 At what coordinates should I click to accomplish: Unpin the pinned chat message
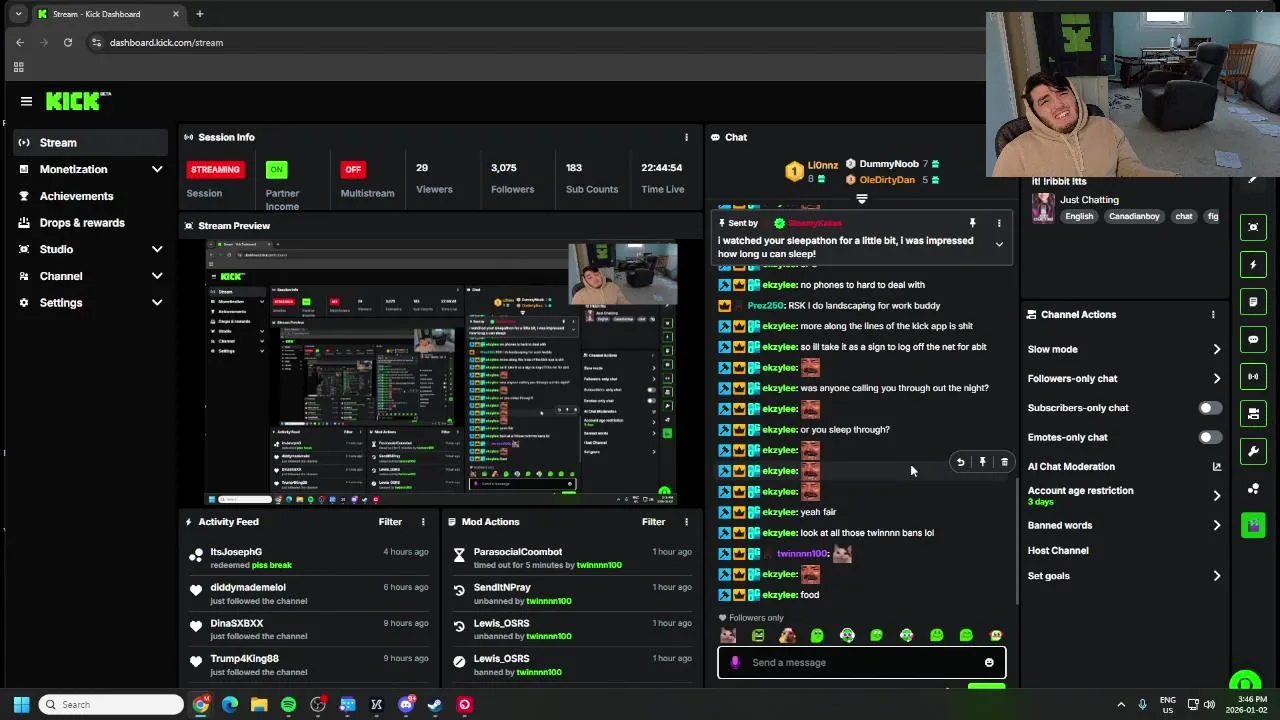pyautogui.click(x=972, y=223)
